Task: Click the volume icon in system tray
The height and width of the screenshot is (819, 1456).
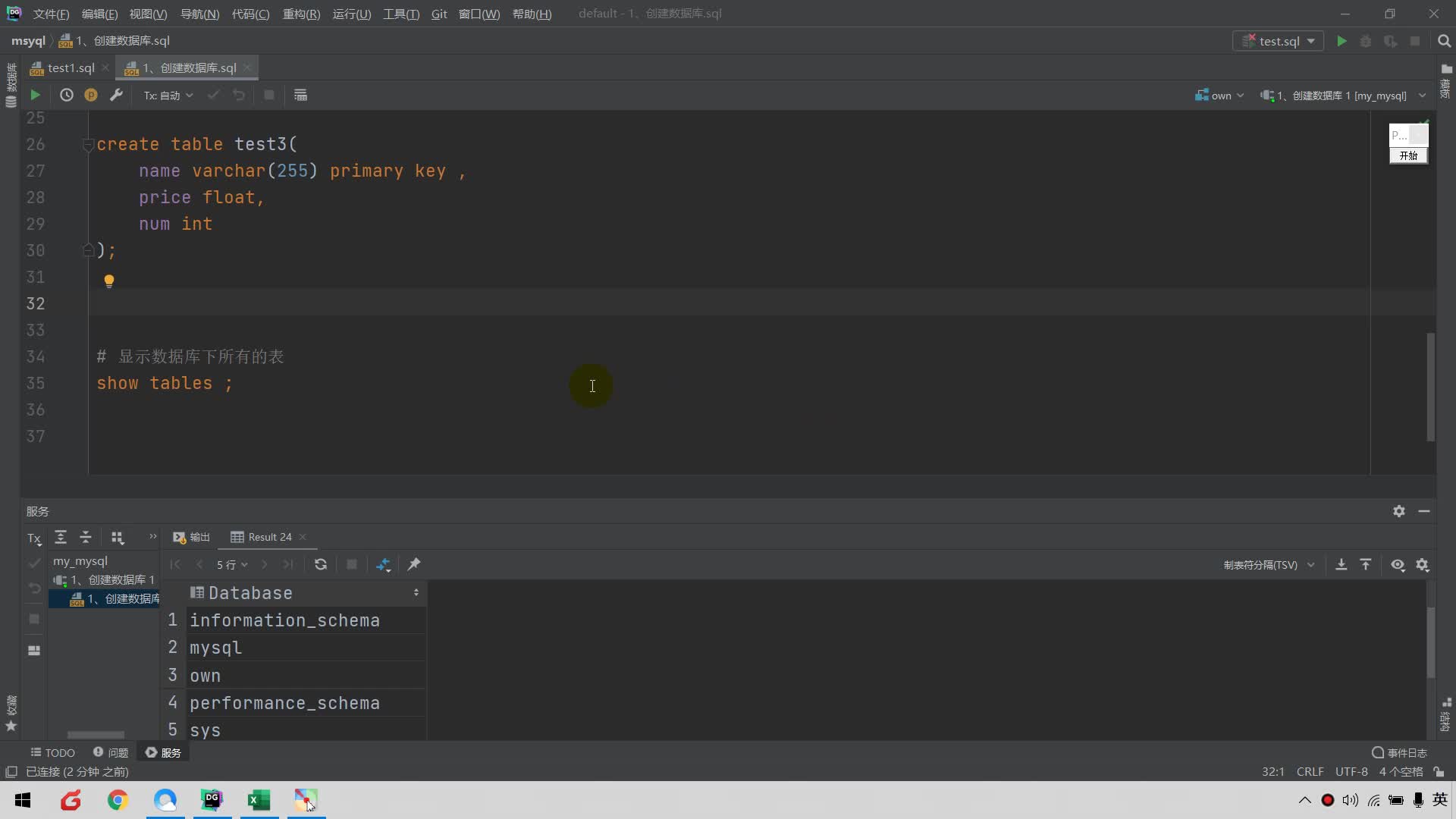Action: (x=1350, y=800)
